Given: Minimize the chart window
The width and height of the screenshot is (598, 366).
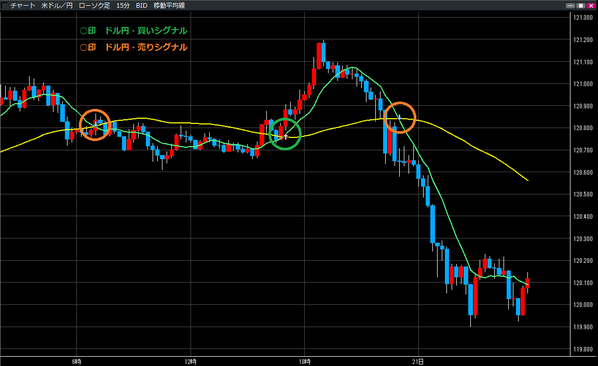Looking at the screenshot, I should point(570,6).
